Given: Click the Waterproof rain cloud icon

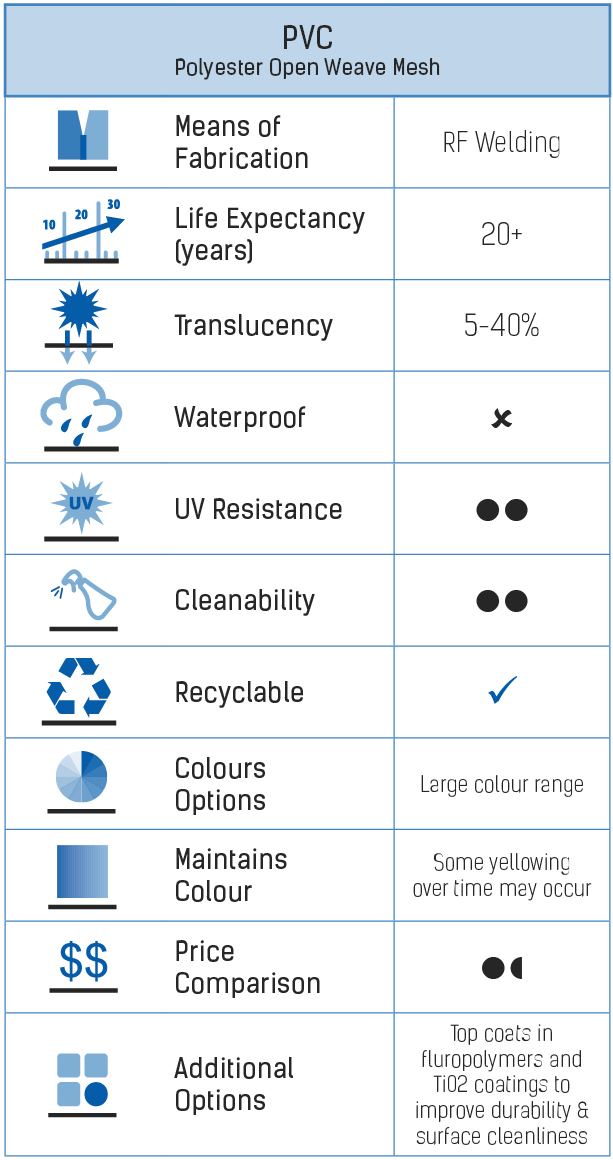Looking at the screenshot, I should (81, 416).
